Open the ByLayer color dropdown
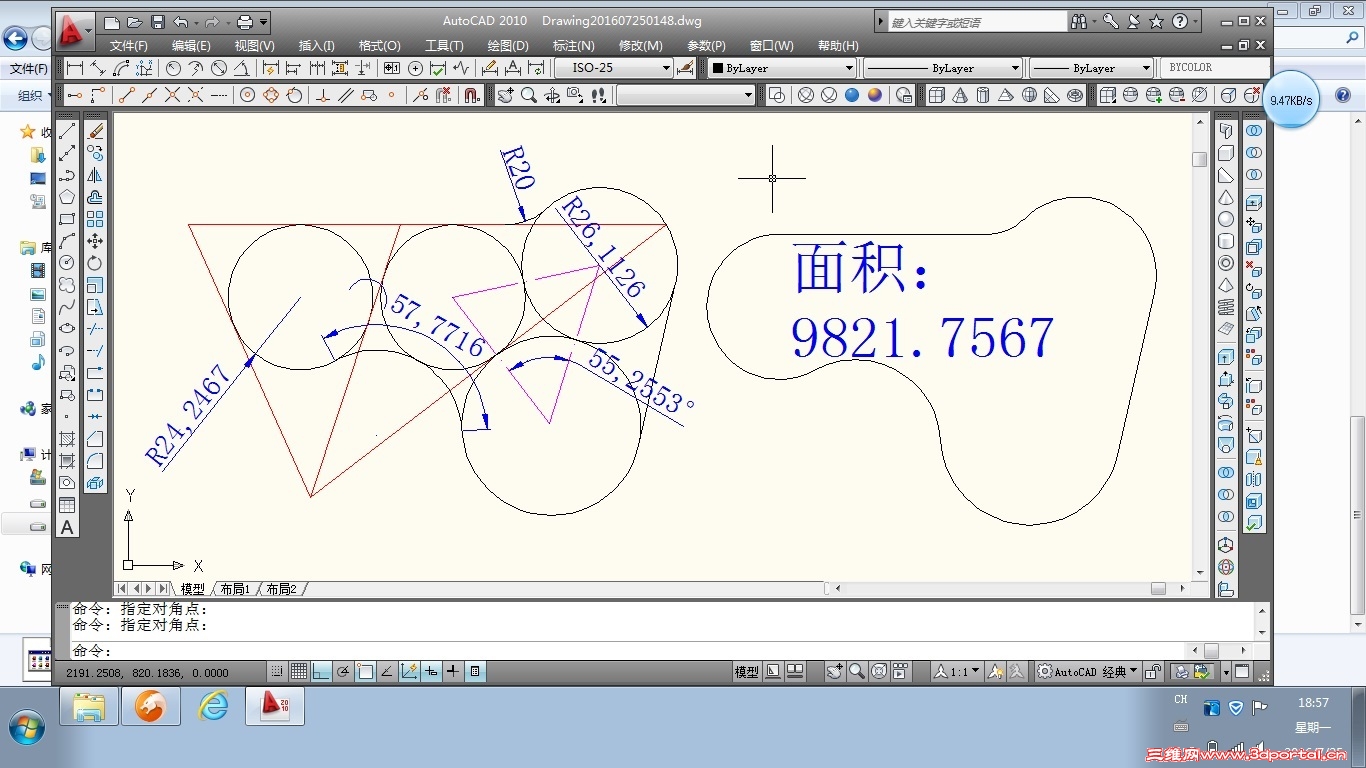The image size is (1366, 768). 782,68
